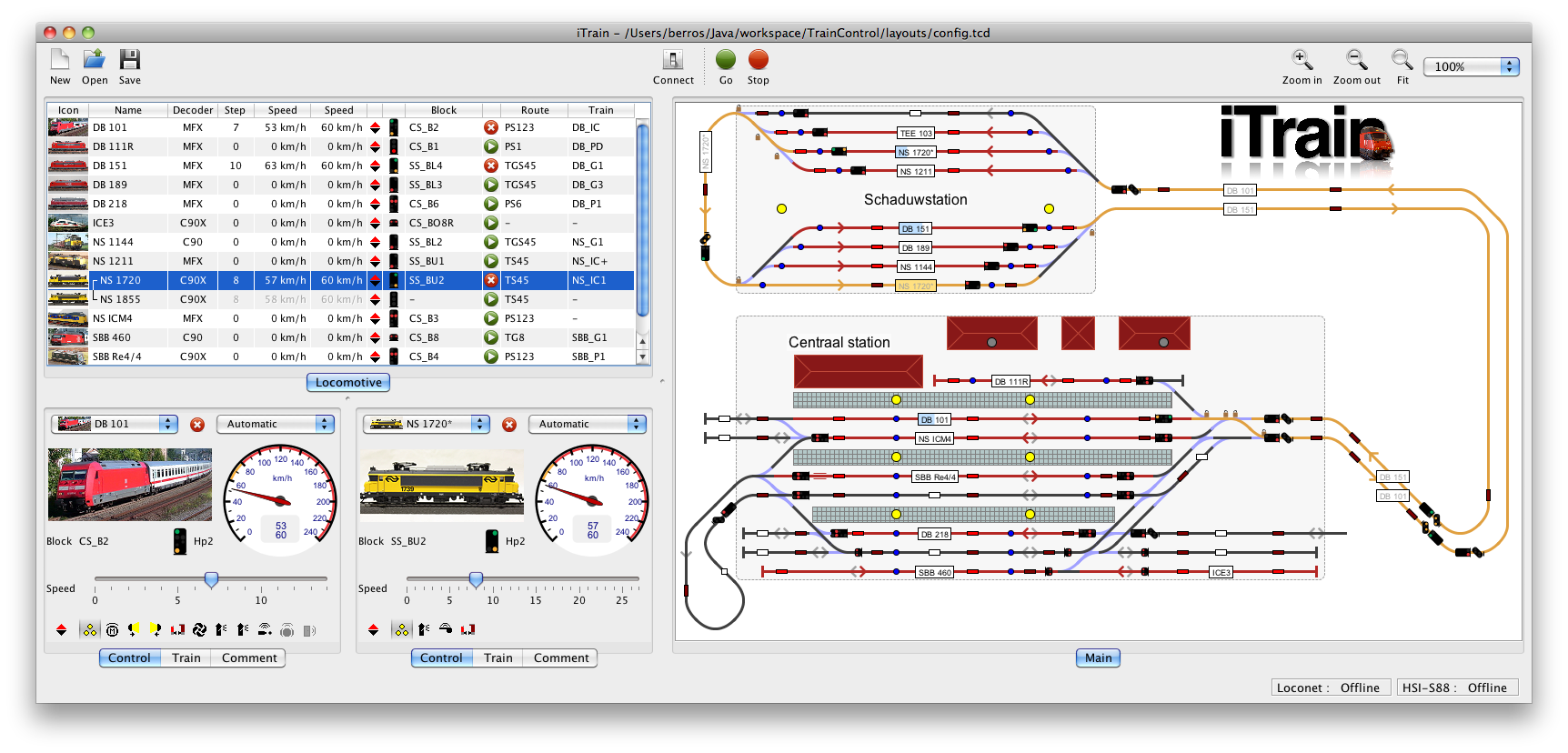Image resolution: width=1568 pixels, height=753 pixels.
Task: Click the direction arrows icon in DB 189 row
Action: tap(375, 185)
